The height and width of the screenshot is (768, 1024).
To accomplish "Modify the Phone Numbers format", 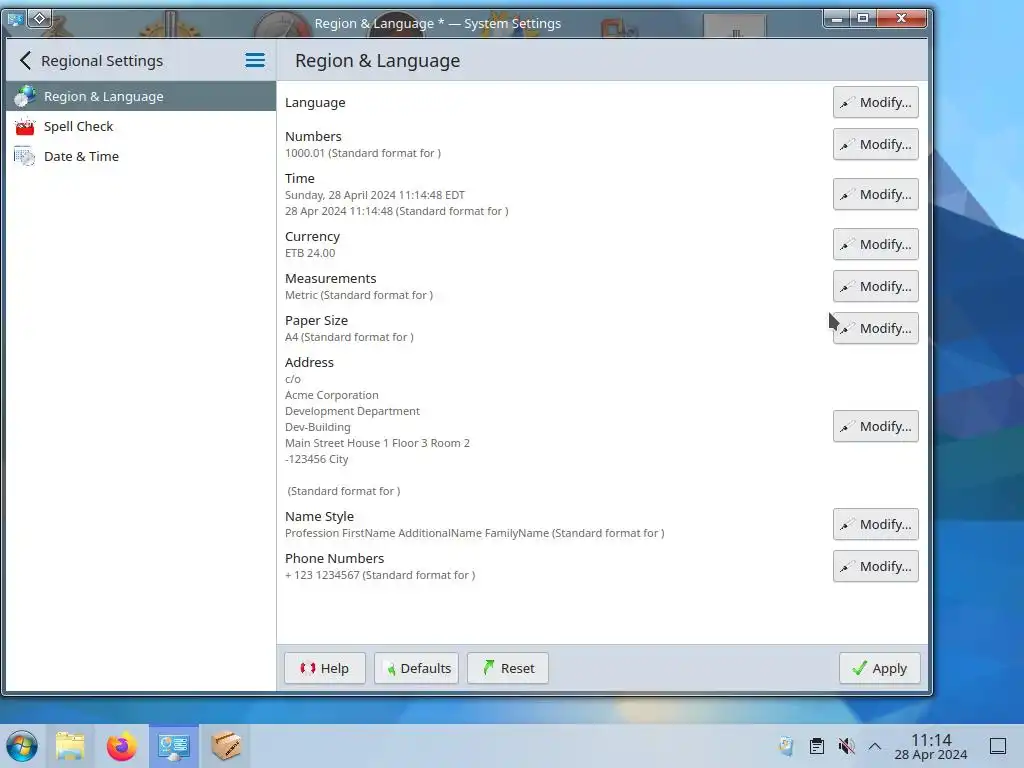I will tap(875, 566).
